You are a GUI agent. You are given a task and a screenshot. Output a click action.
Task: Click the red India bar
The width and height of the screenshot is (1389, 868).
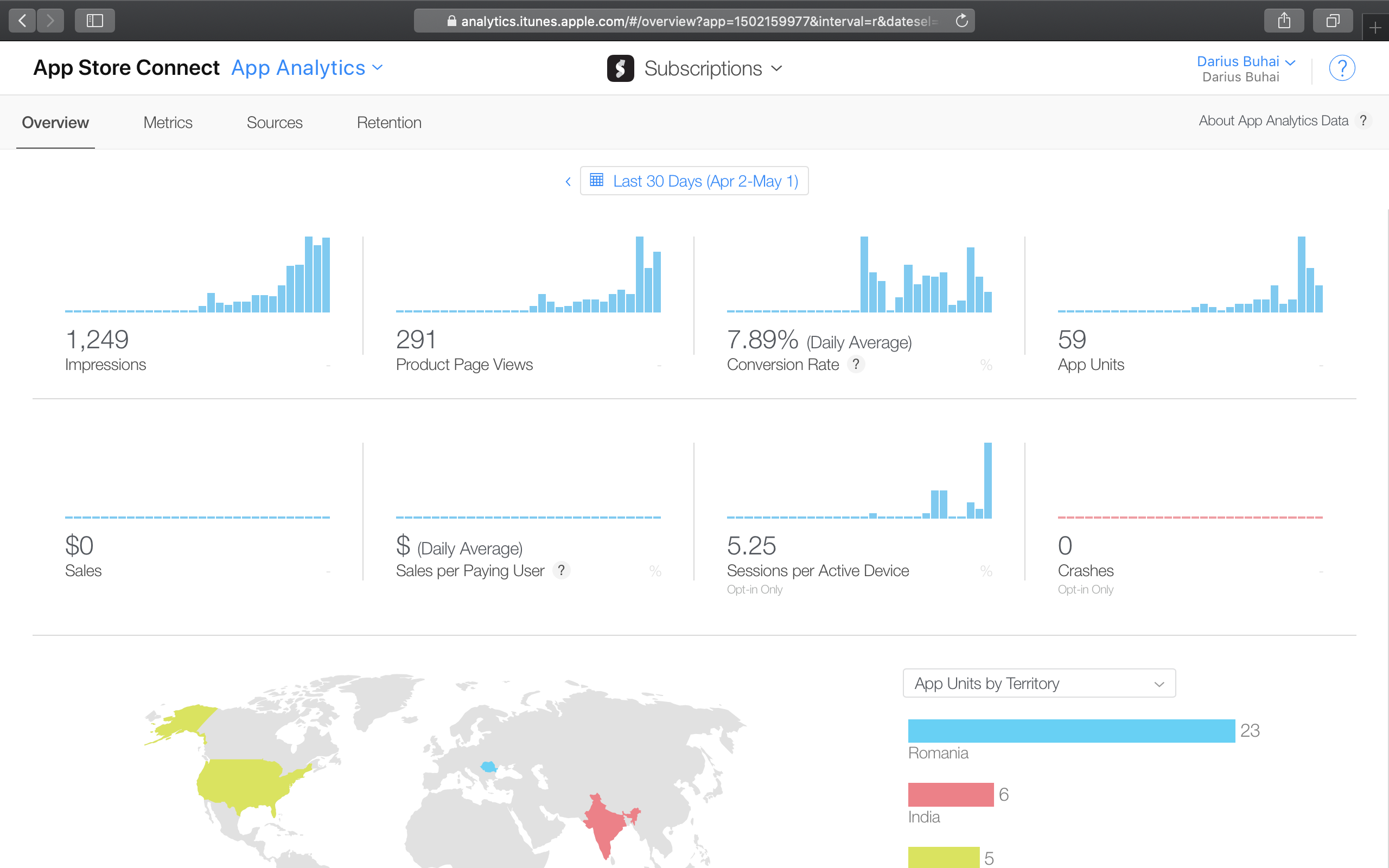[x=951, y=795]
